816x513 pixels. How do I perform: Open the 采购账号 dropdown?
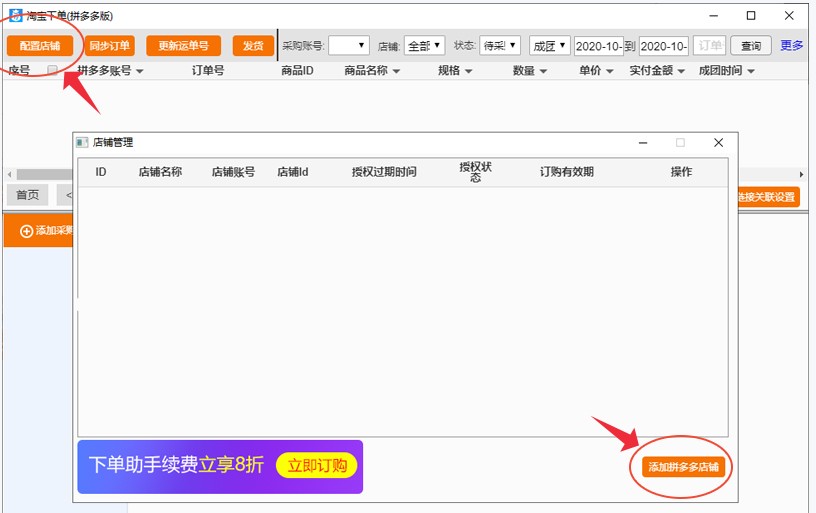click(349, 46)
